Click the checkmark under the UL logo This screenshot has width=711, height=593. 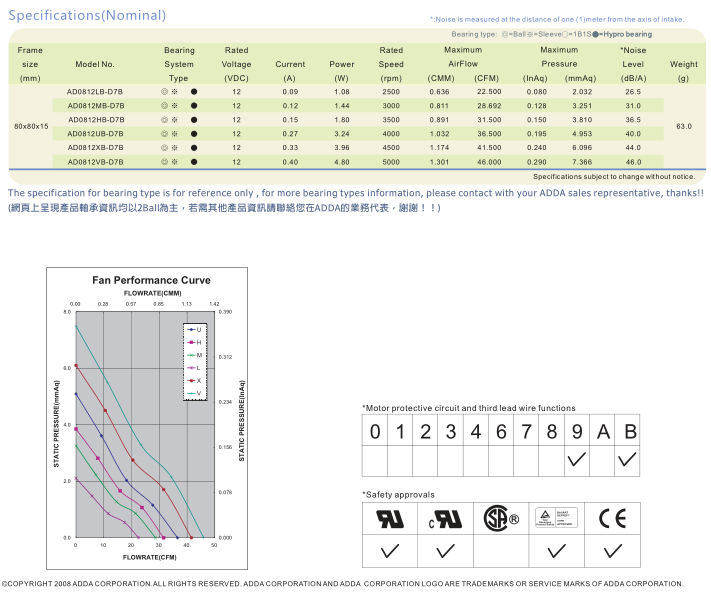(390, 551)
